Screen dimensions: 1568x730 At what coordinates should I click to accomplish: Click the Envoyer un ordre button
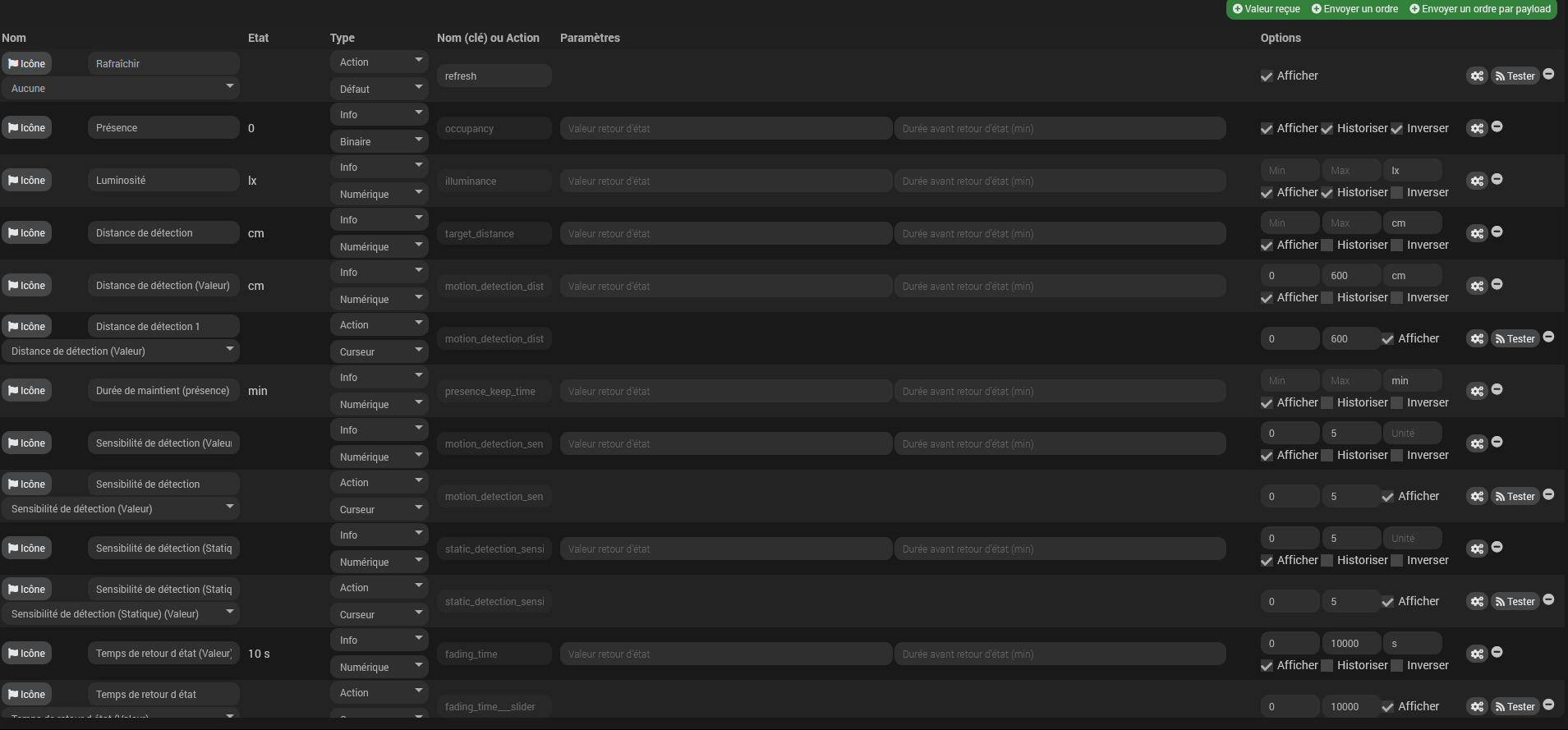tap(1354, 9)
